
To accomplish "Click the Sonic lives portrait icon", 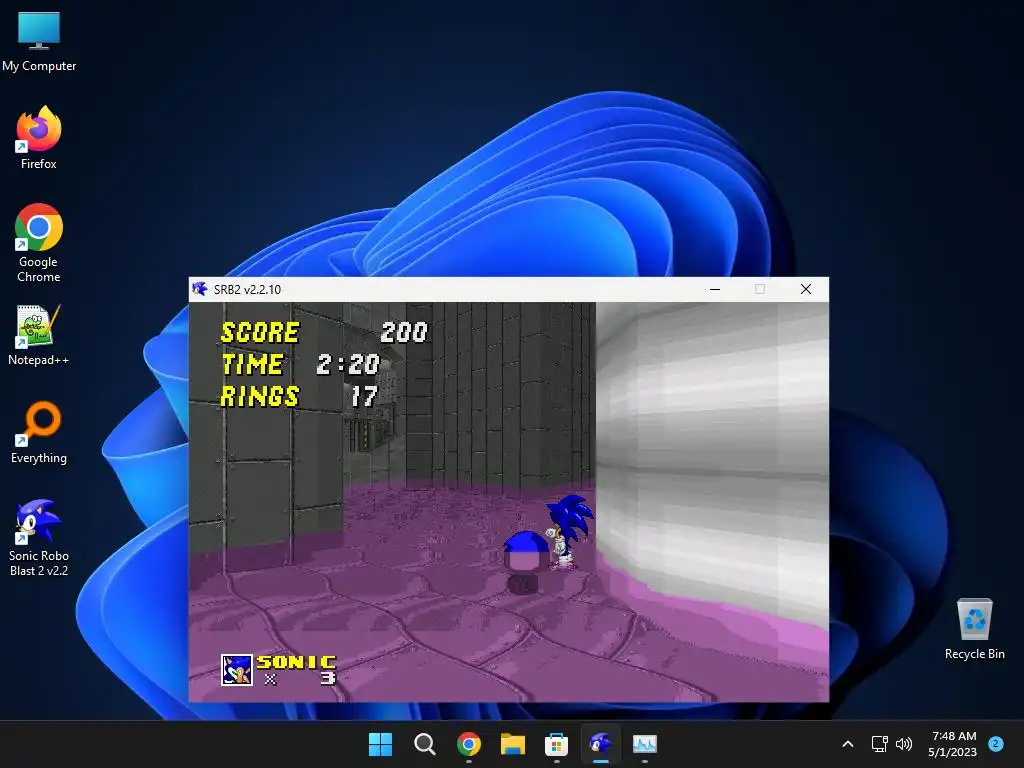I will [237, 670].
